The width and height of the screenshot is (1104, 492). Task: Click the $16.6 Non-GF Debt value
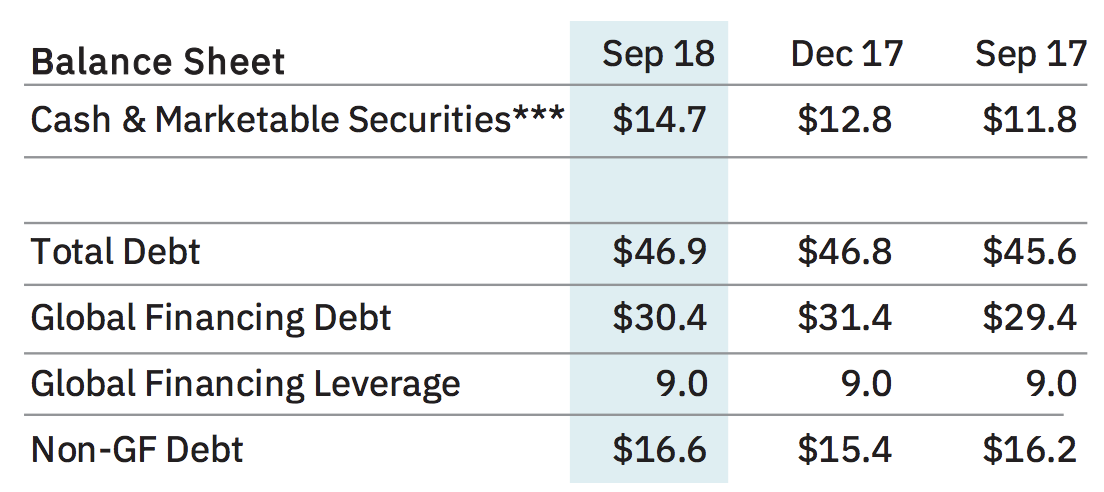[660, 450]
